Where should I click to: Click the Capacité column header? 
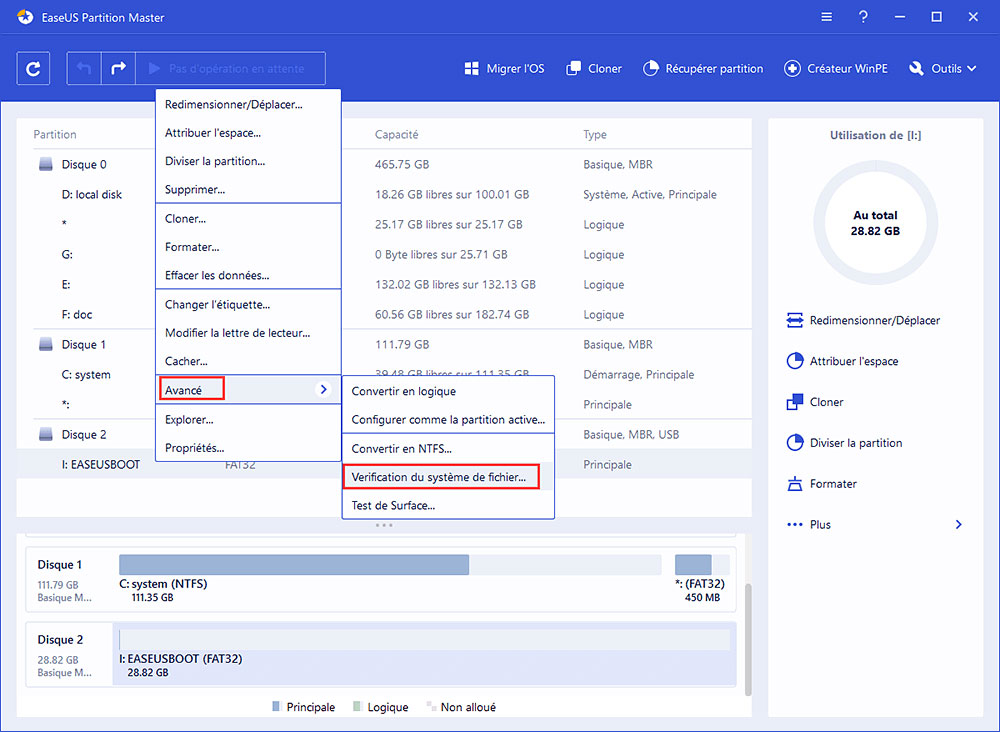click(397, 135)
